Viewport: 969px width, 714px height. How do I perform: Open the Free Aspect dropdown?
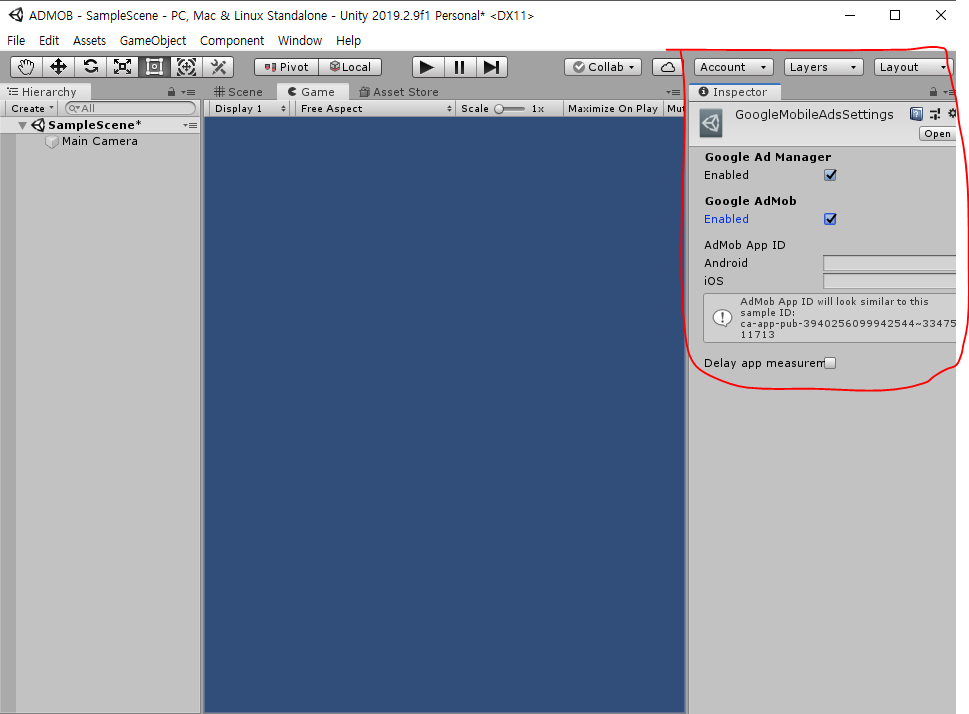point(374,108)
